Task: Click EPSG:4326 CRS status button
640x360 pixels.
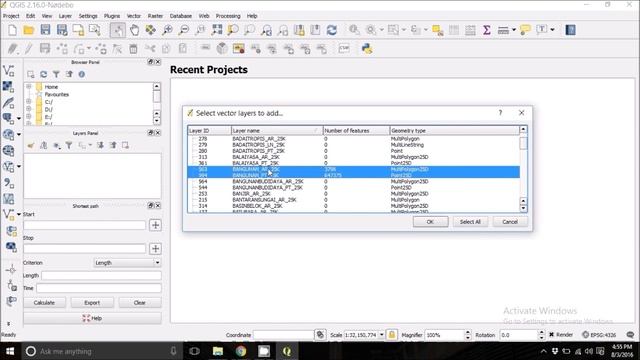Action: coord(599,335)
